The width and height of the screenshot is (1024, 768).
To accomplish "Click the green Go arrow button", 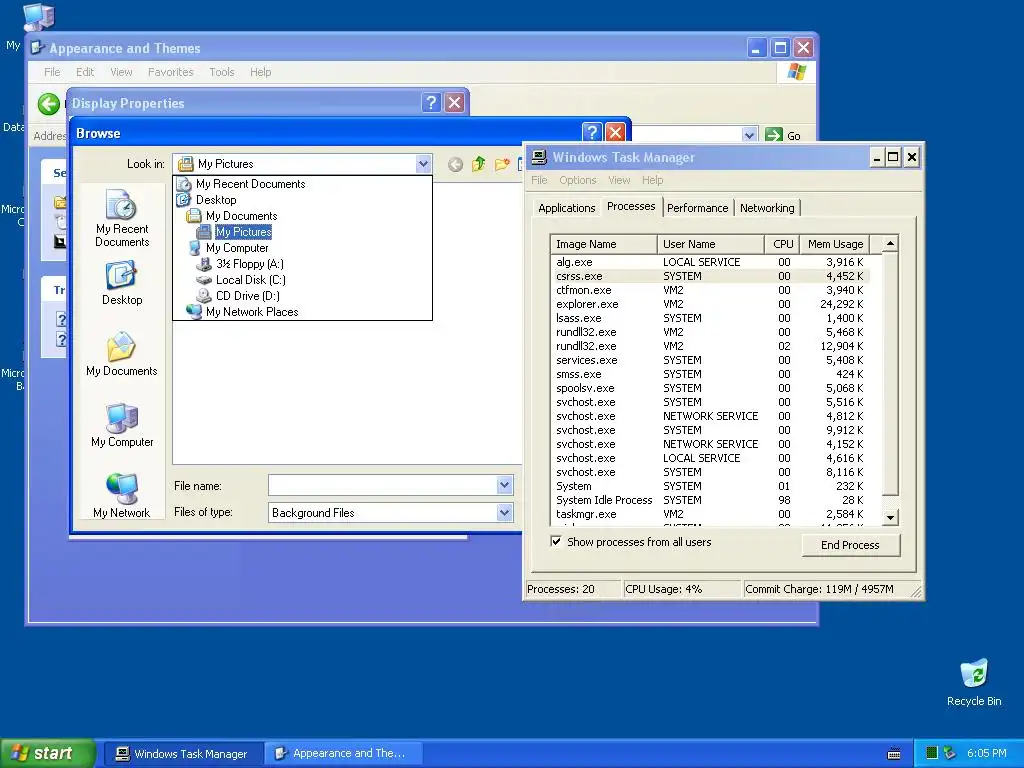I will pos(774,135).
